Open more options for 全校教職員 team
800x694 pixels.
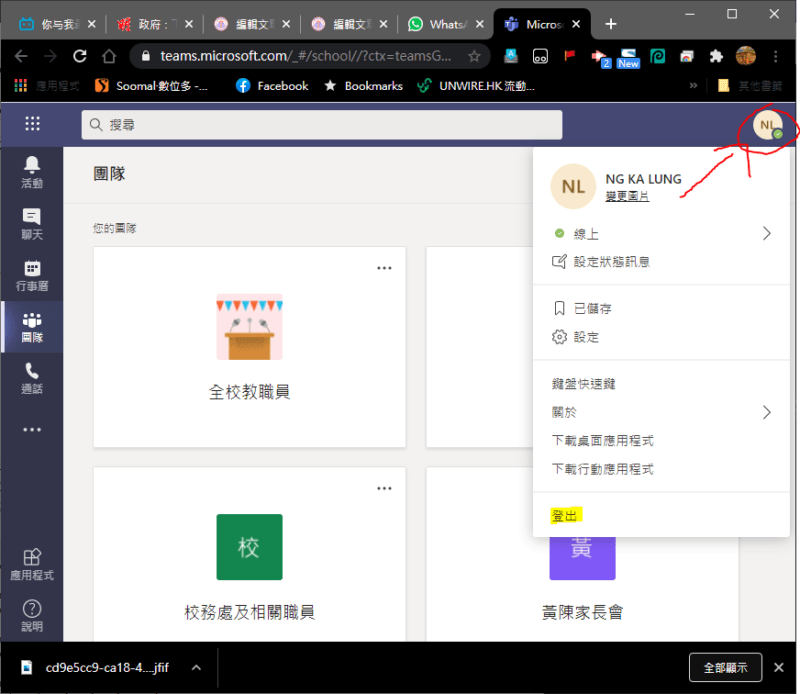(x=384, y=268)
